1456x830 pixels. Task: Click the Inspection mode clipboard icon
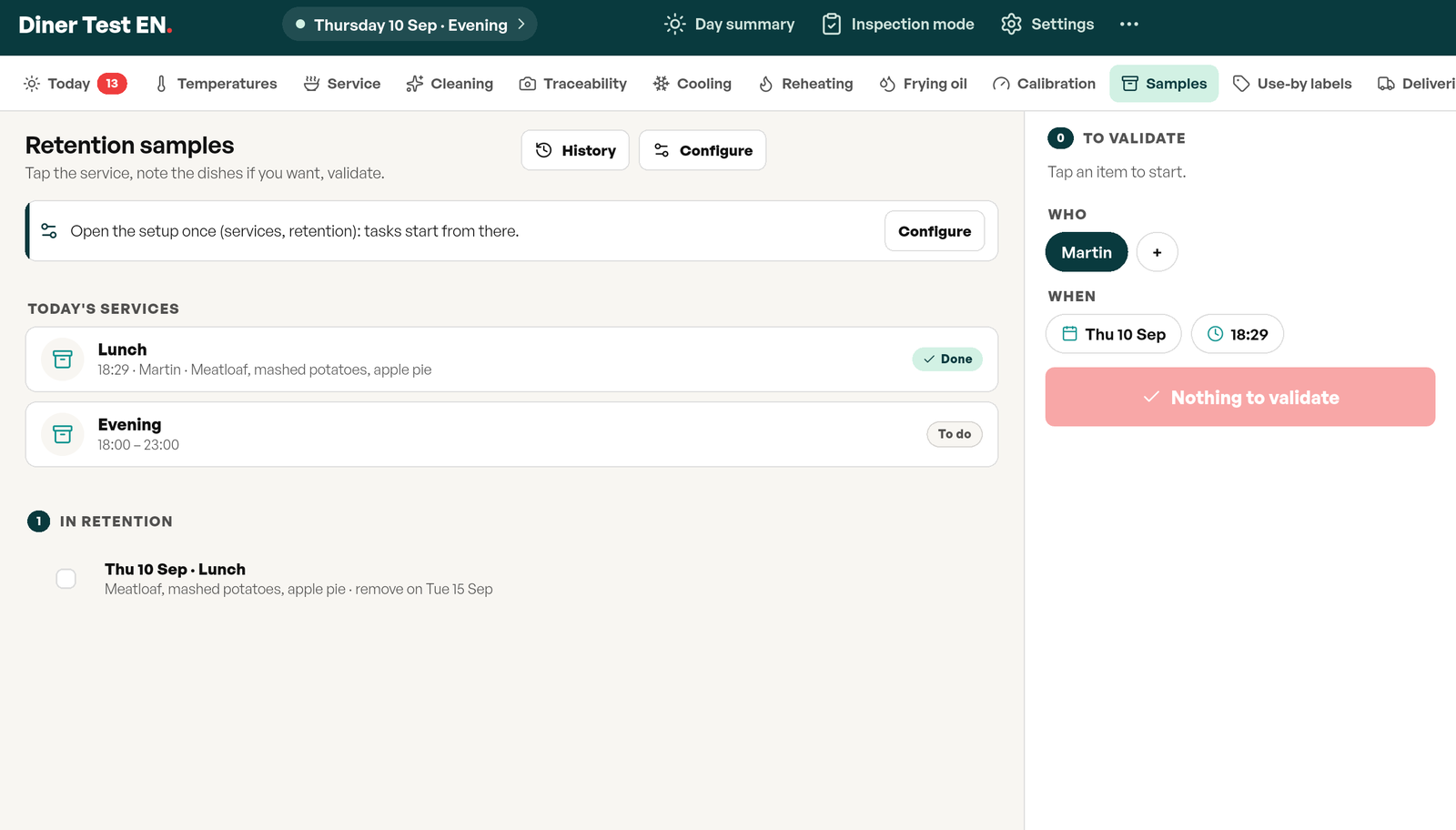click(832, 25)
